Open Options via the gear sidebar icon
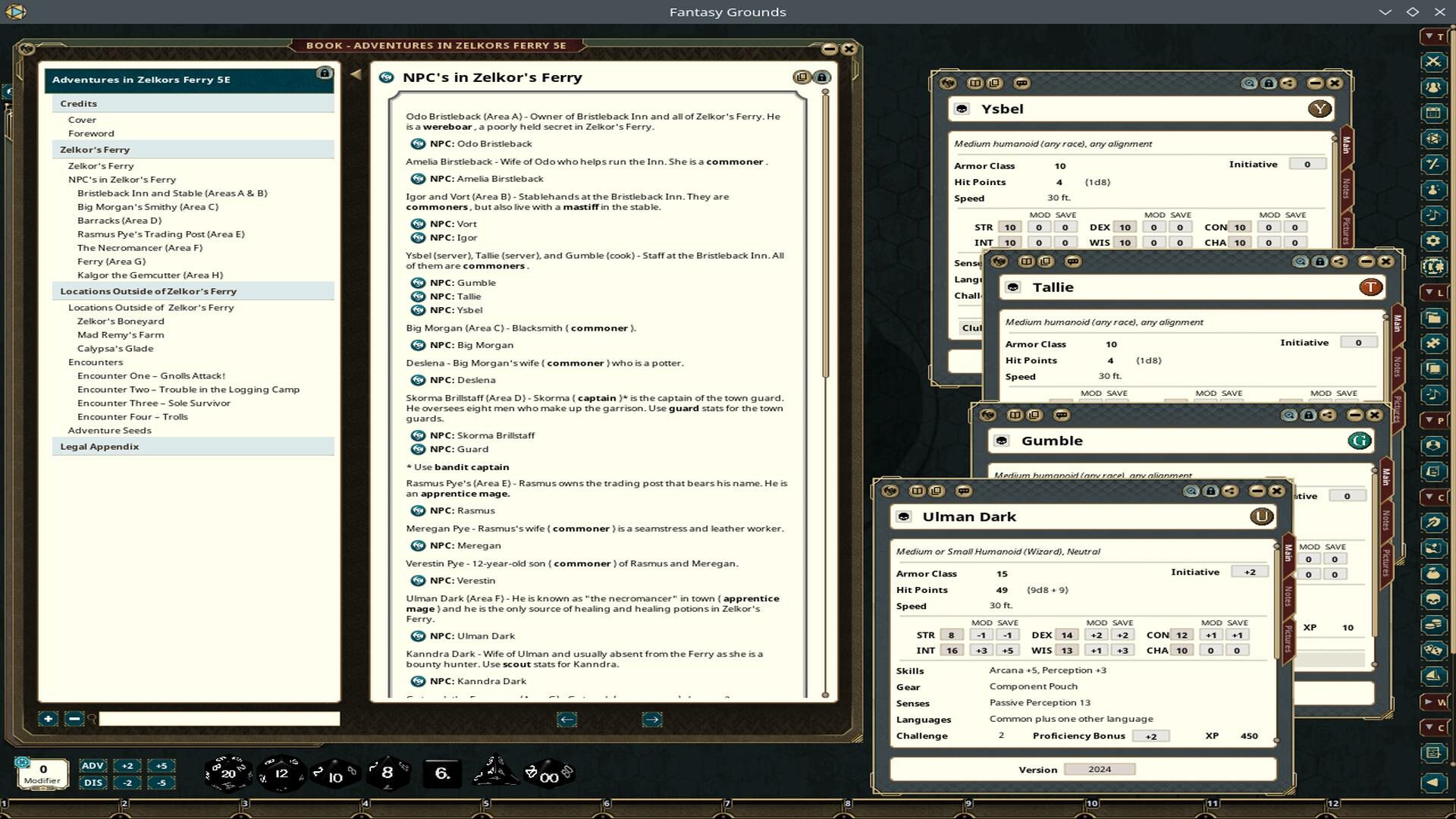The image size is (1456, 819). pos(1435,239)
